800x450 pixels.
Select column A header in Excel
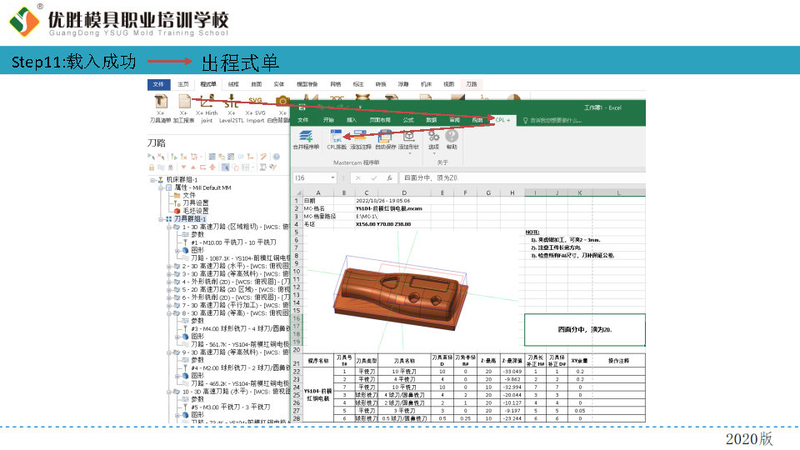pos(318,193)
